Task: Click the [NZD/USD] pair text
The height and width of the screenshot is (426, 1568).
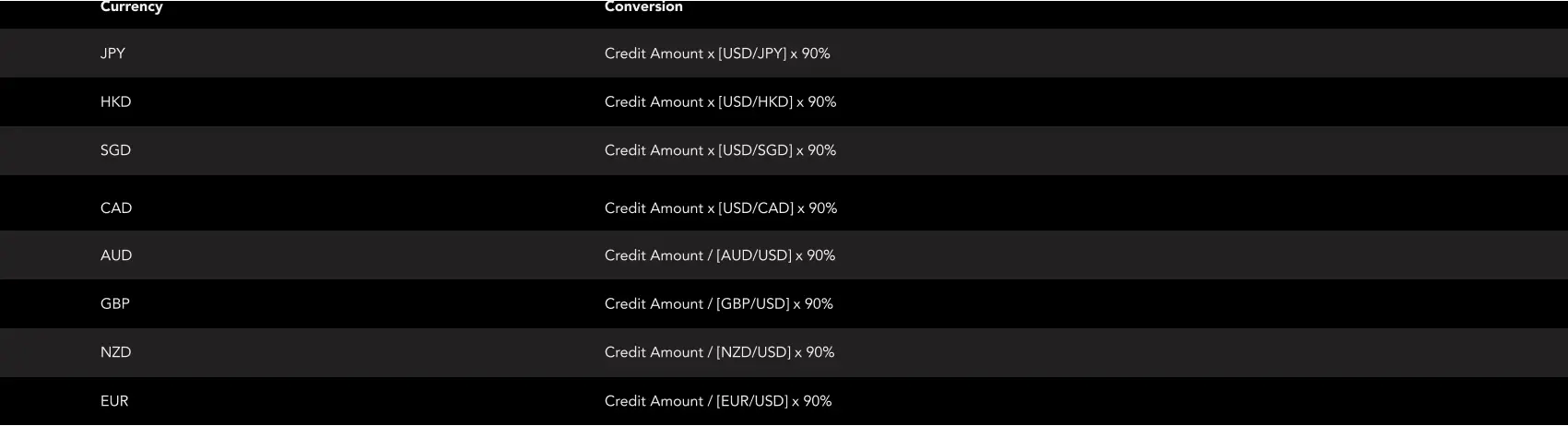Action: (753, 352)
